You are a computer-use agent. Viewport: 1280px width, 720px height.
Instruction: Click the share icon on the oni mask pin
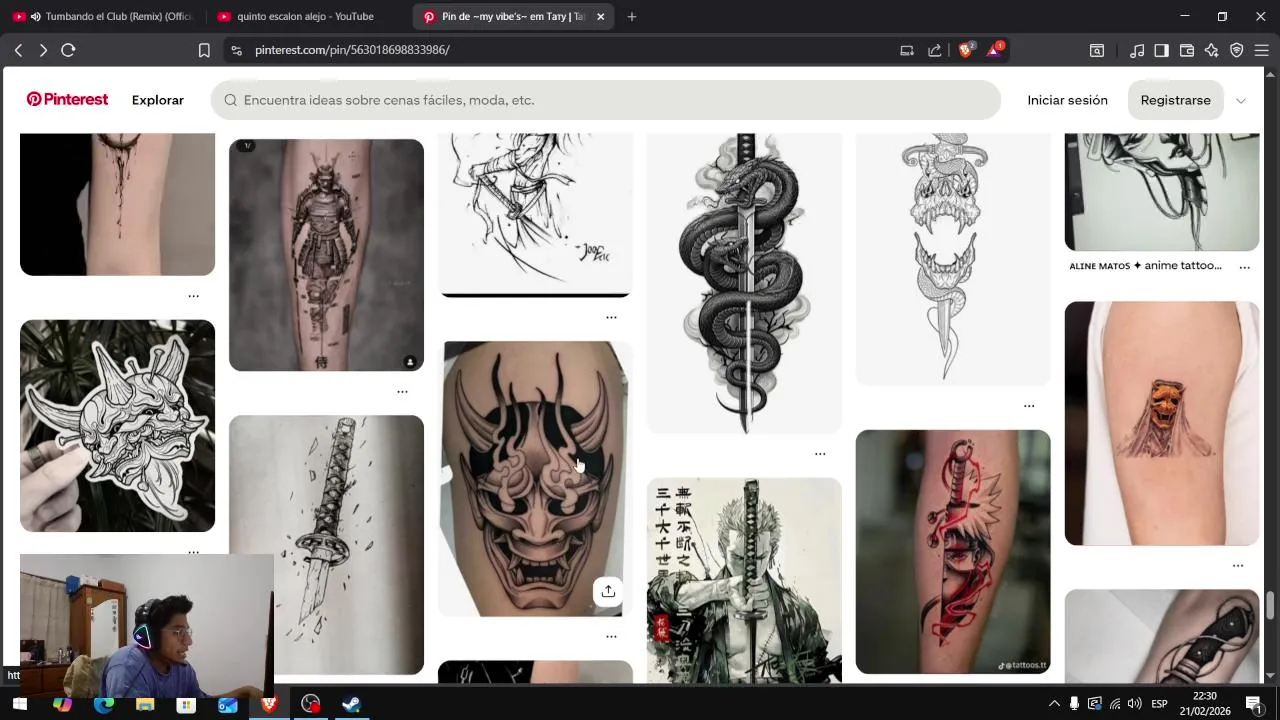[x=608, y=591]
